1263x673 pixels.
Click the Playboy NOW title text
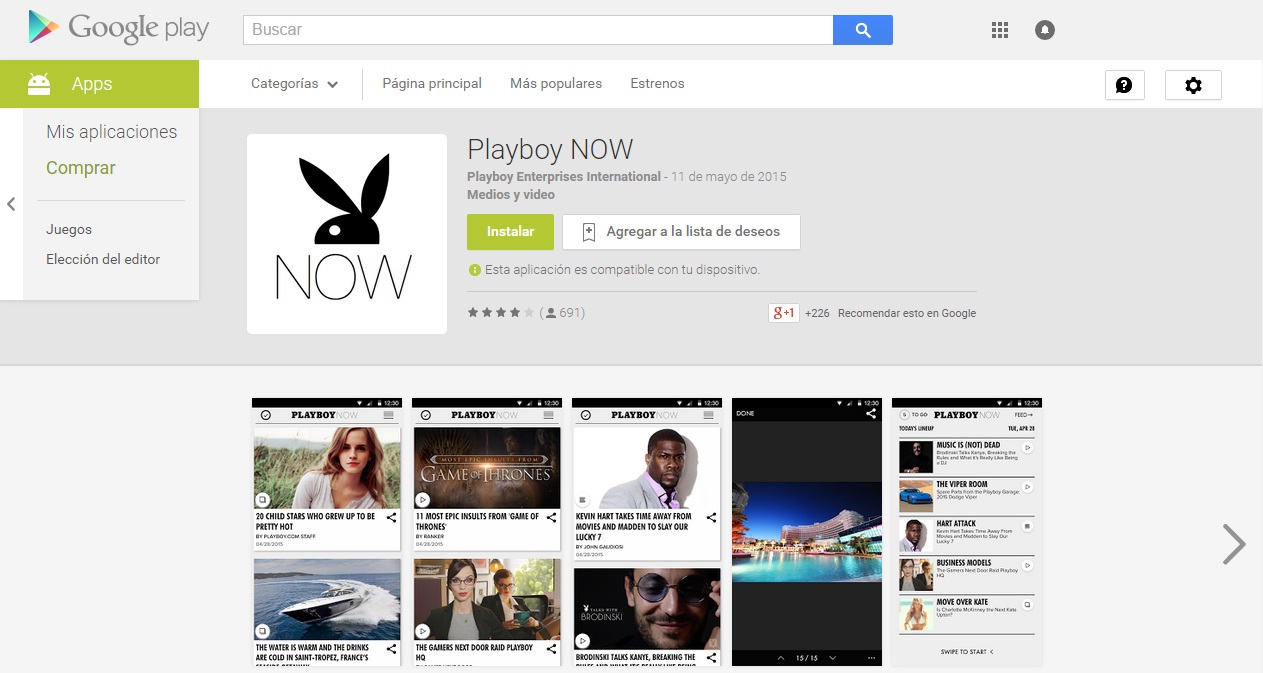coord(550,150)
